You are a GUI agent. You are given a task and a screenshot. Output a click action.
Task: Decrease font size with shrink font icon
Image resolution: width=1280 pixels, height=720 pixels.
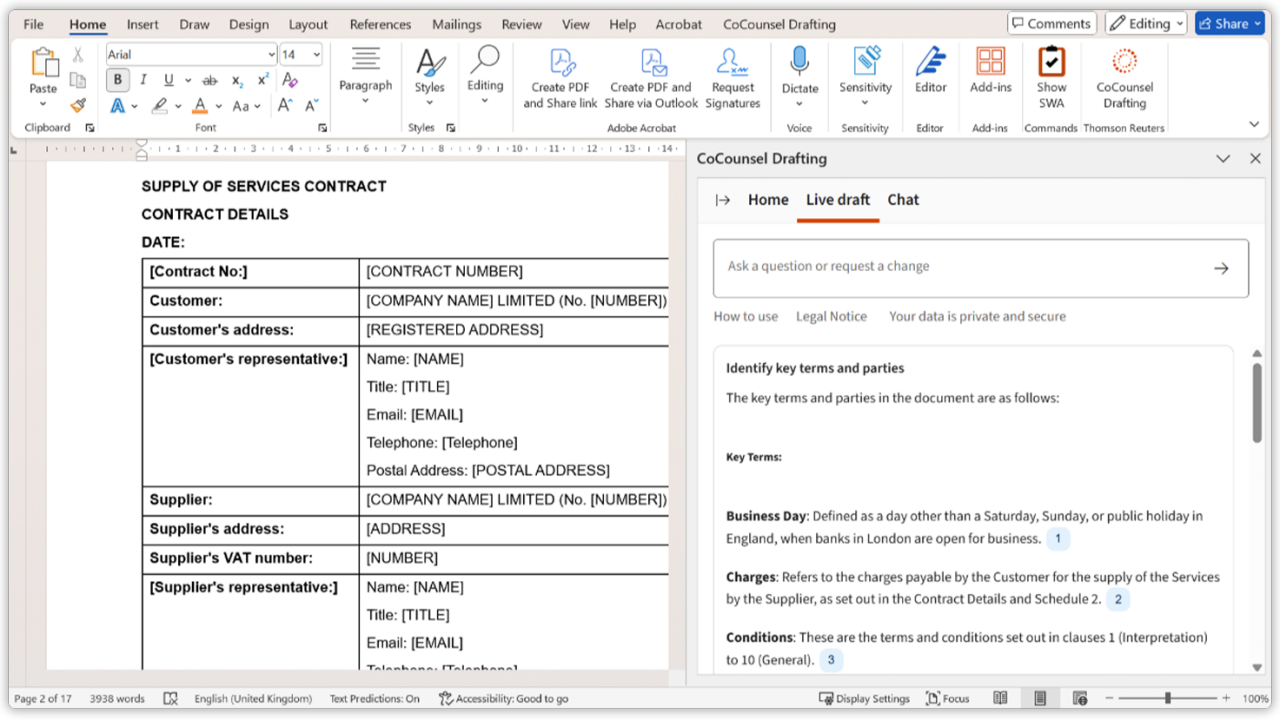tap(312, 105)
